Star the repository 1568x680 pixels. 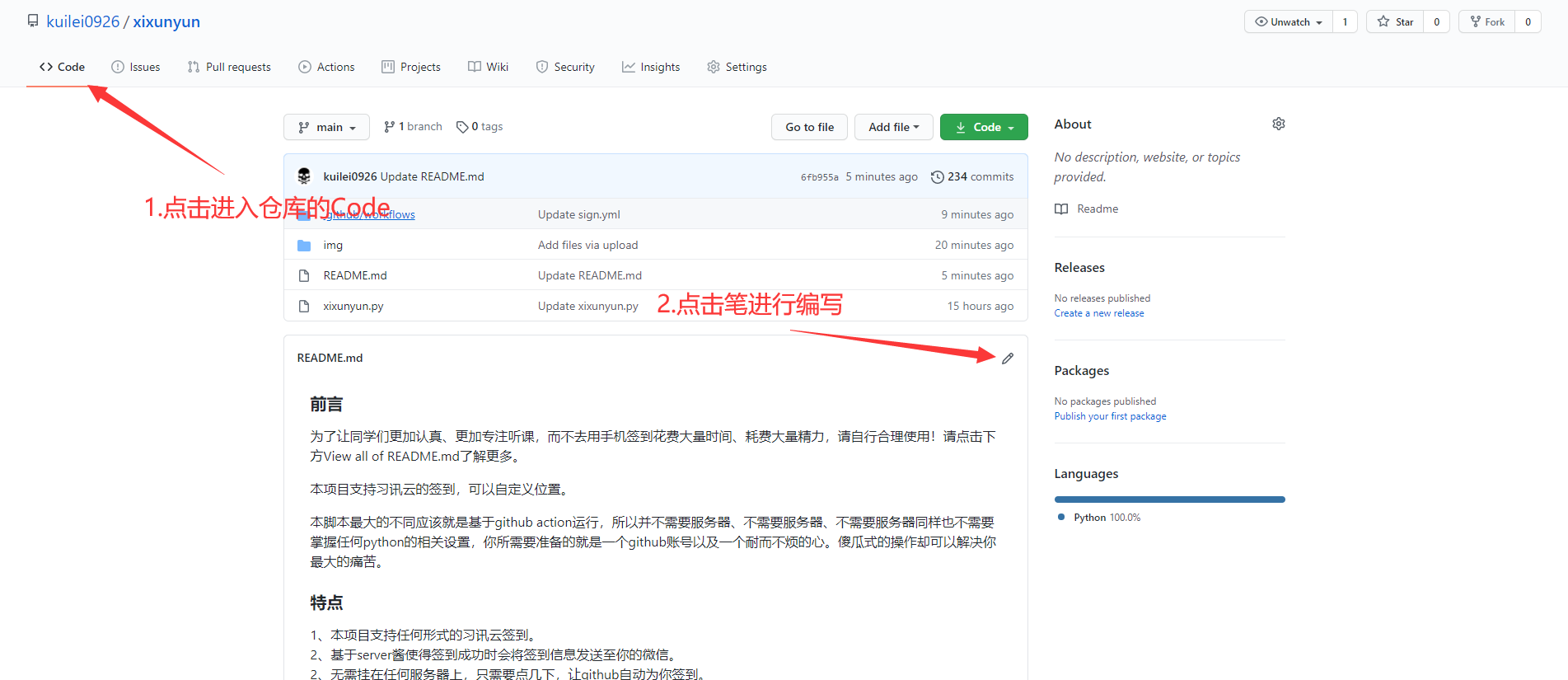click(1395, 21)
